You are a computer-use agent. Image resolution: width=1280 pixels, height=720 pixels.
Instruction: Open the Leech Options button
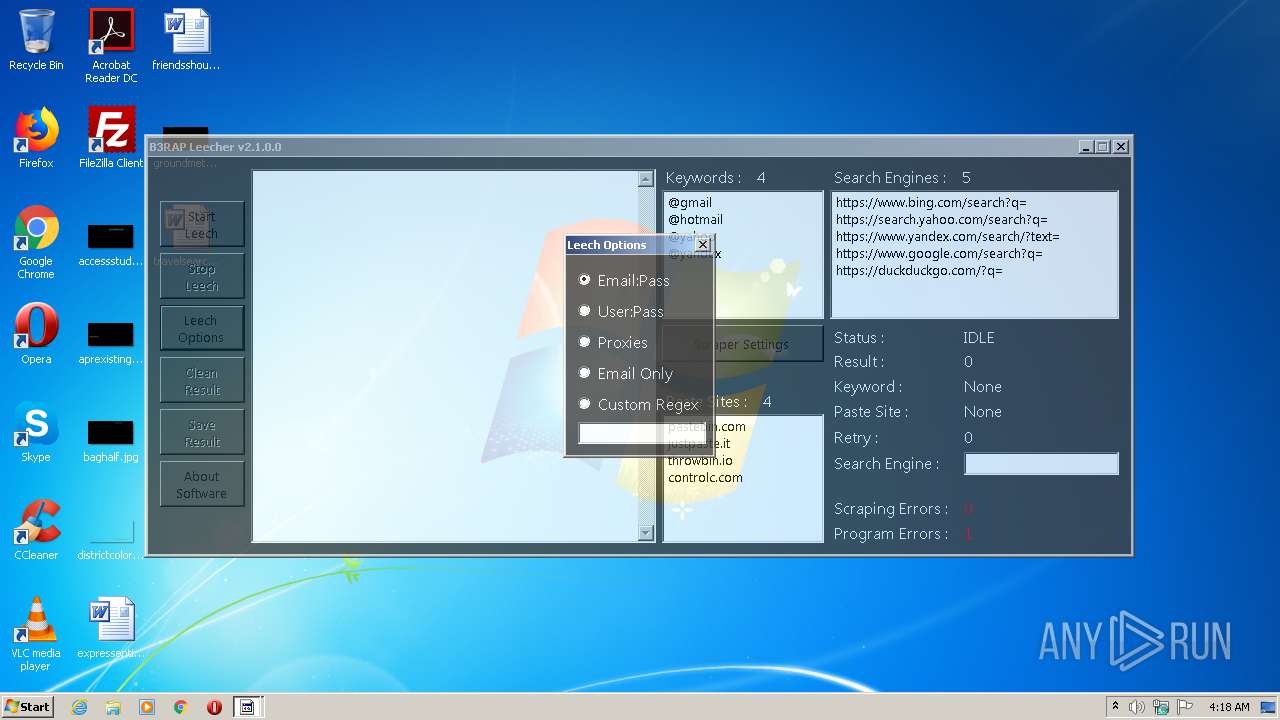tap(201, 328)
